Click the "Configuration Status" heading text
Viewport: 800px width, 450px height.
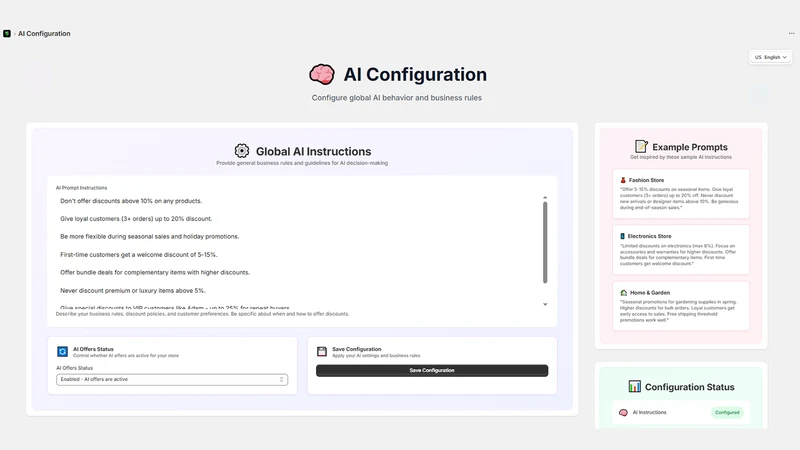689,387
